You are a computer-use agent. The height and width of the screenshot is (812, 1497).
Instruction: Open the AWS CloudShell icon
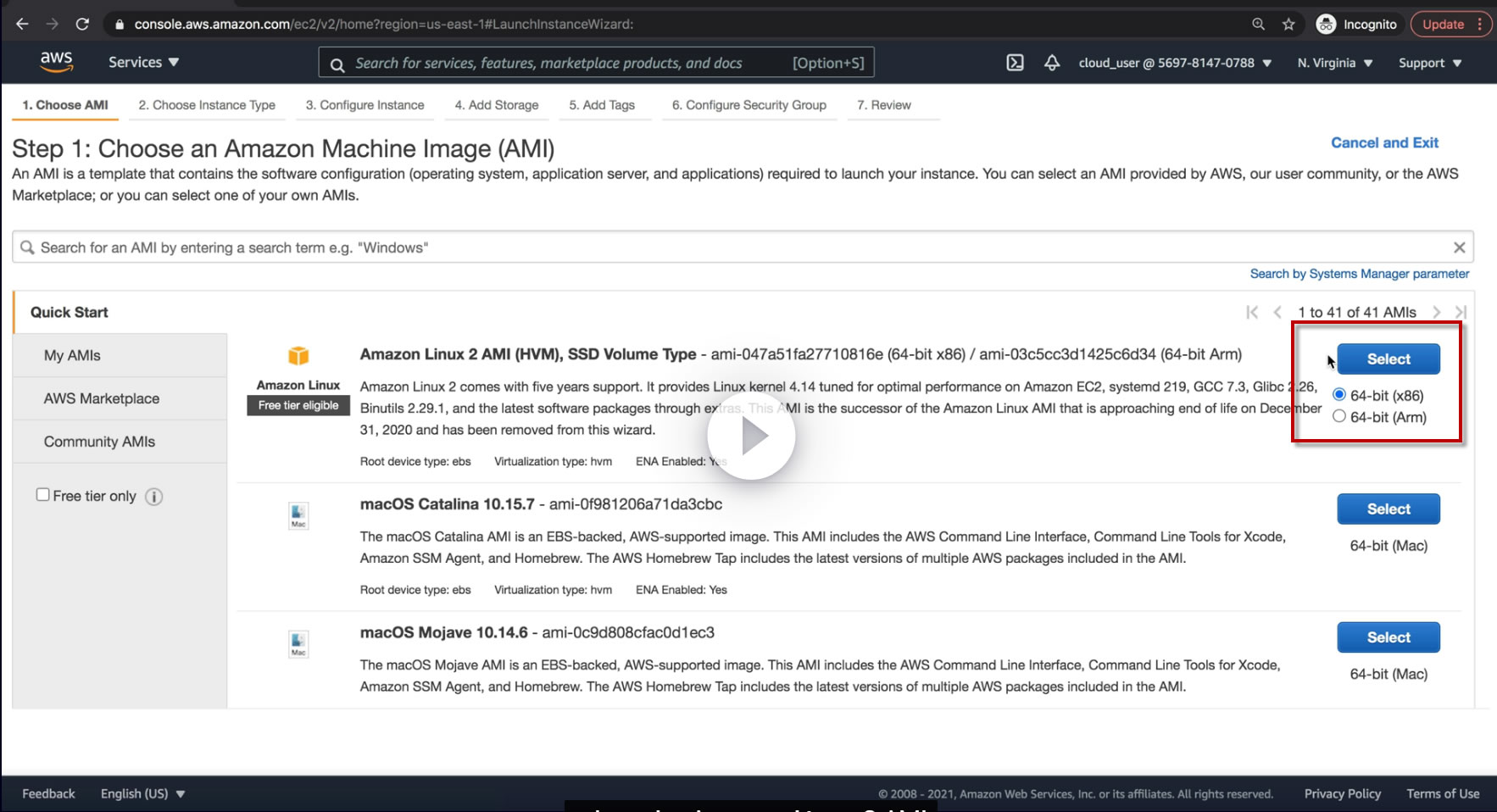[x=1015, y=63]
